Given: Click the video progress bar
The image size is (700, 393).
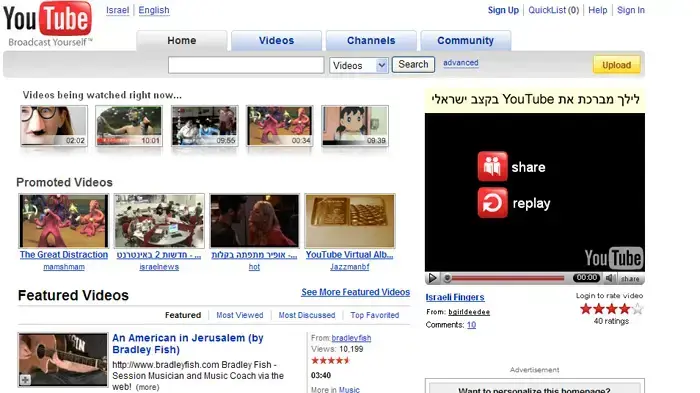Looking at the screenshot, I should (x=508, y=278).
